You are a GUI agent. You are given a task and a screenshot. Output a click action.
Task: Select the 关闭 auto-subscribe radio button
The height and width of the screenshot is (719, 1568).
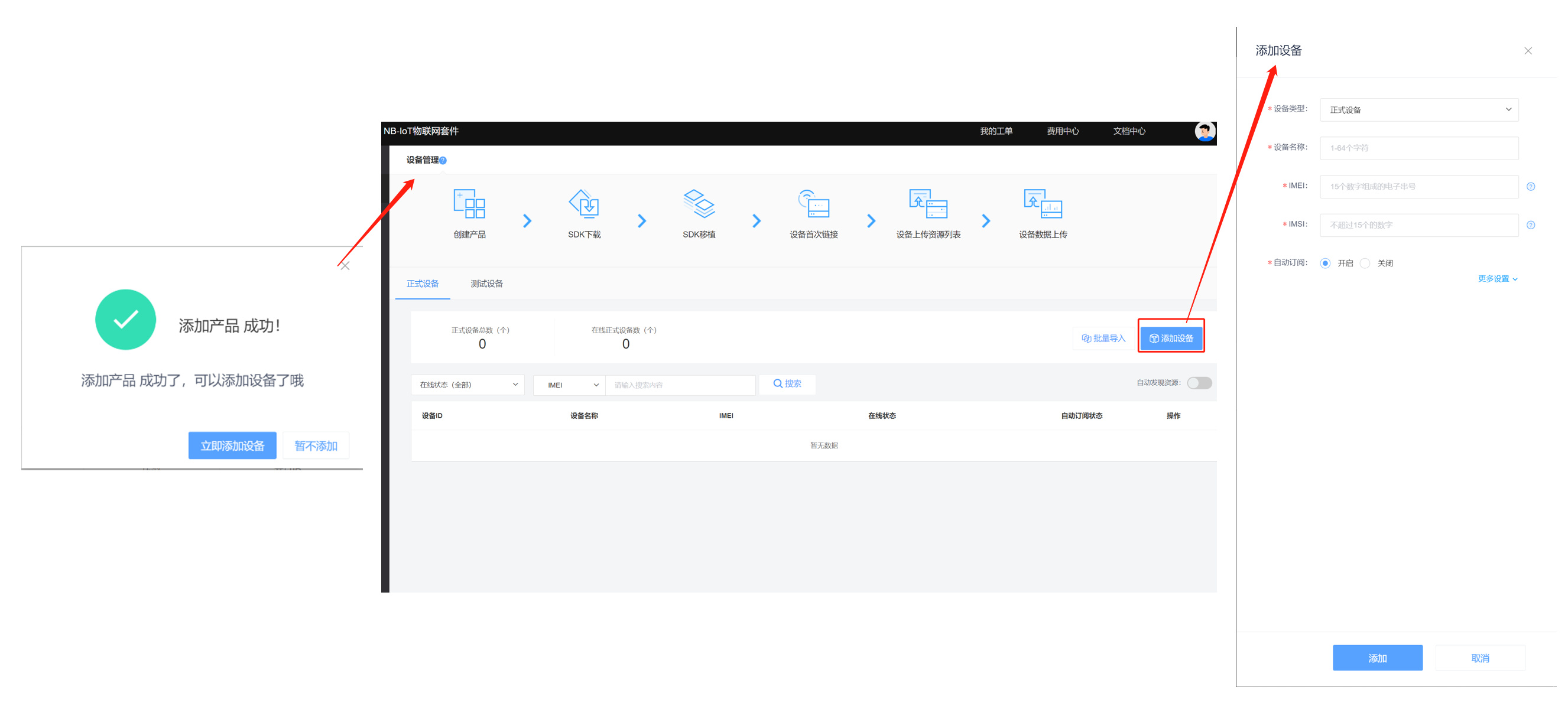point(1365,263)
